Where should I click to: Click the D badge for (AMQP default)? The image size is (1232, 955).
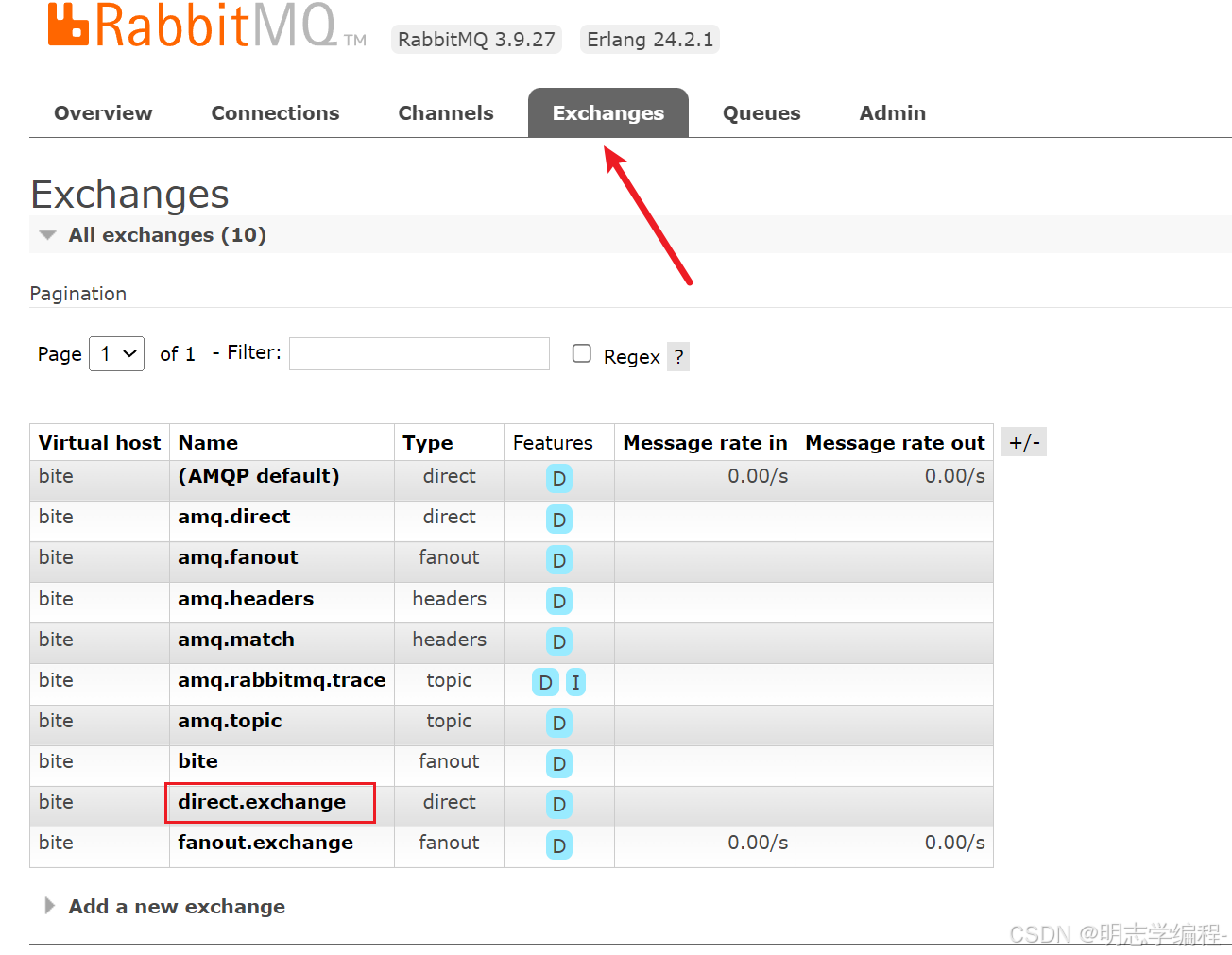tap(558, 479)
